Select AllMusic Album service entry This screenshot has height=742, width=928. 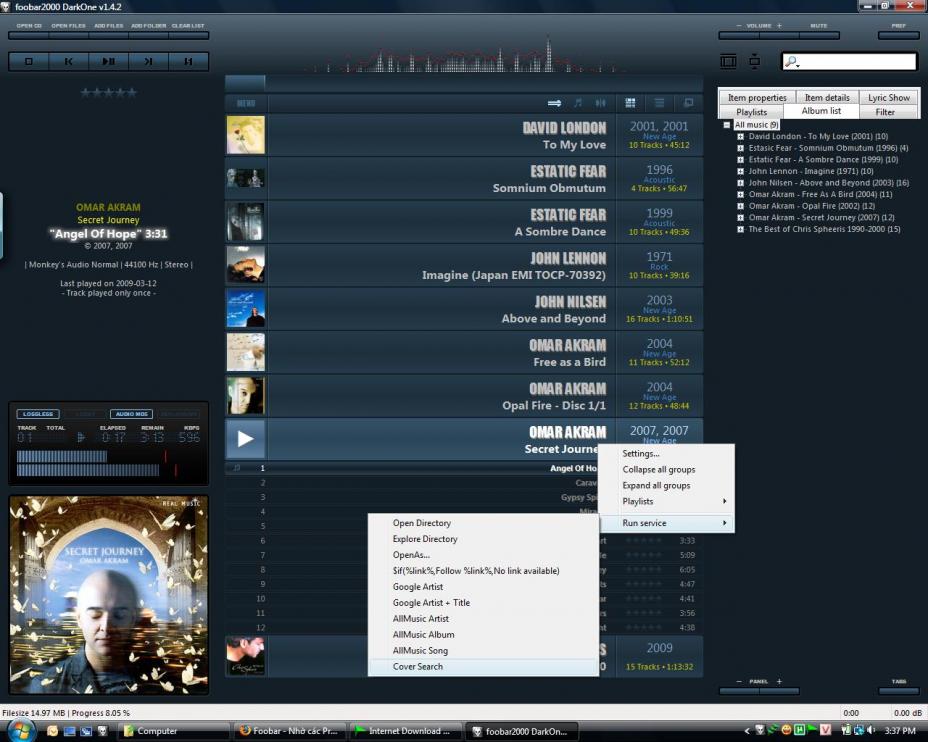(483, 634)
